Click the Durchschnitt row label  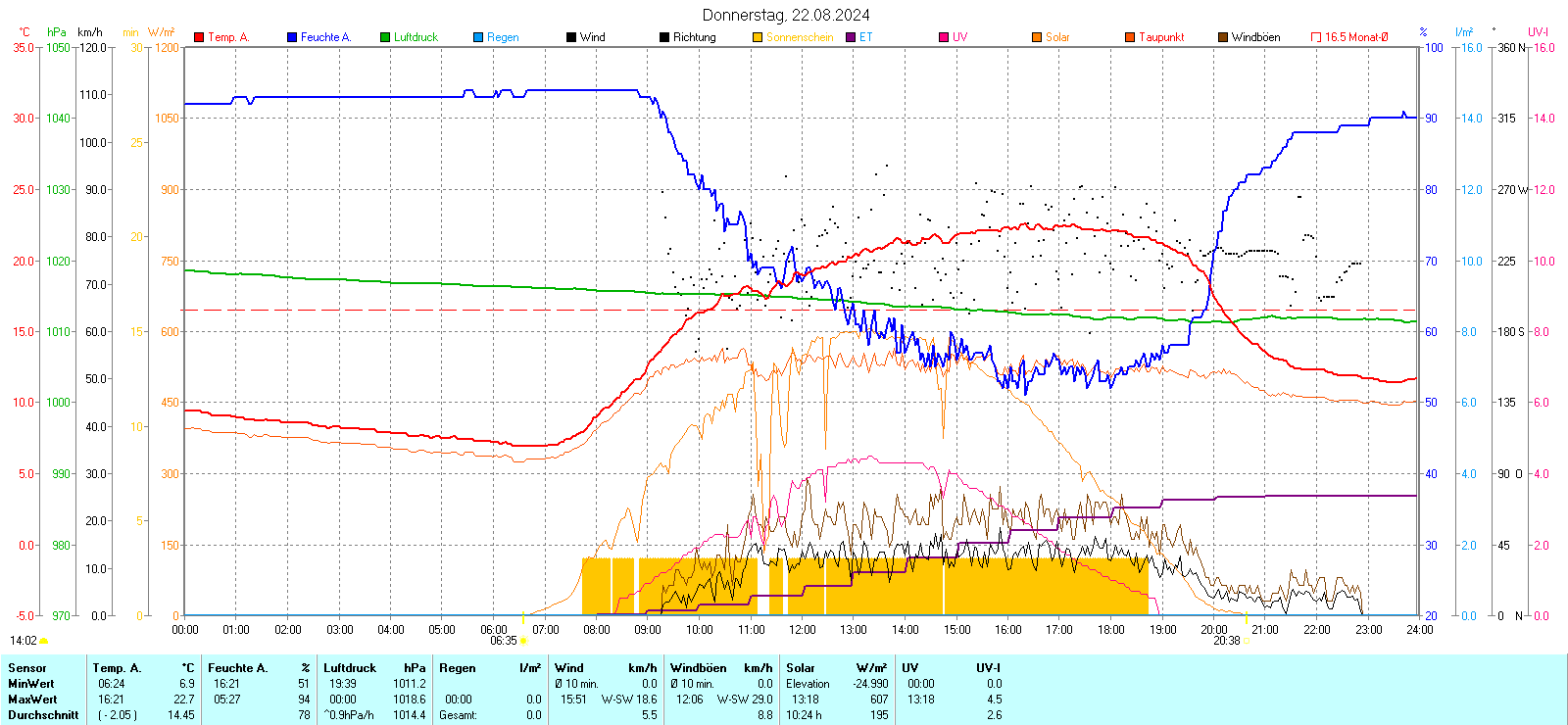coord(43,715)
